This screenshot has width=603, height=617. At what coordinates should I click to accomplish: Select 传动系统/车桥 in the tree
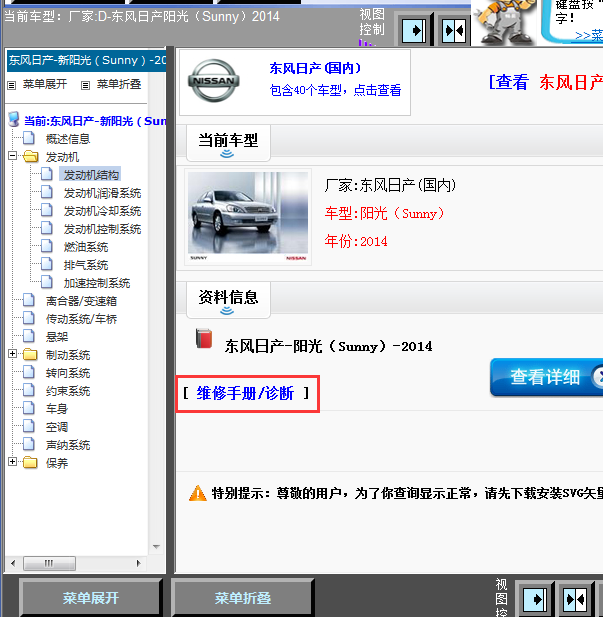click(81, 319)
